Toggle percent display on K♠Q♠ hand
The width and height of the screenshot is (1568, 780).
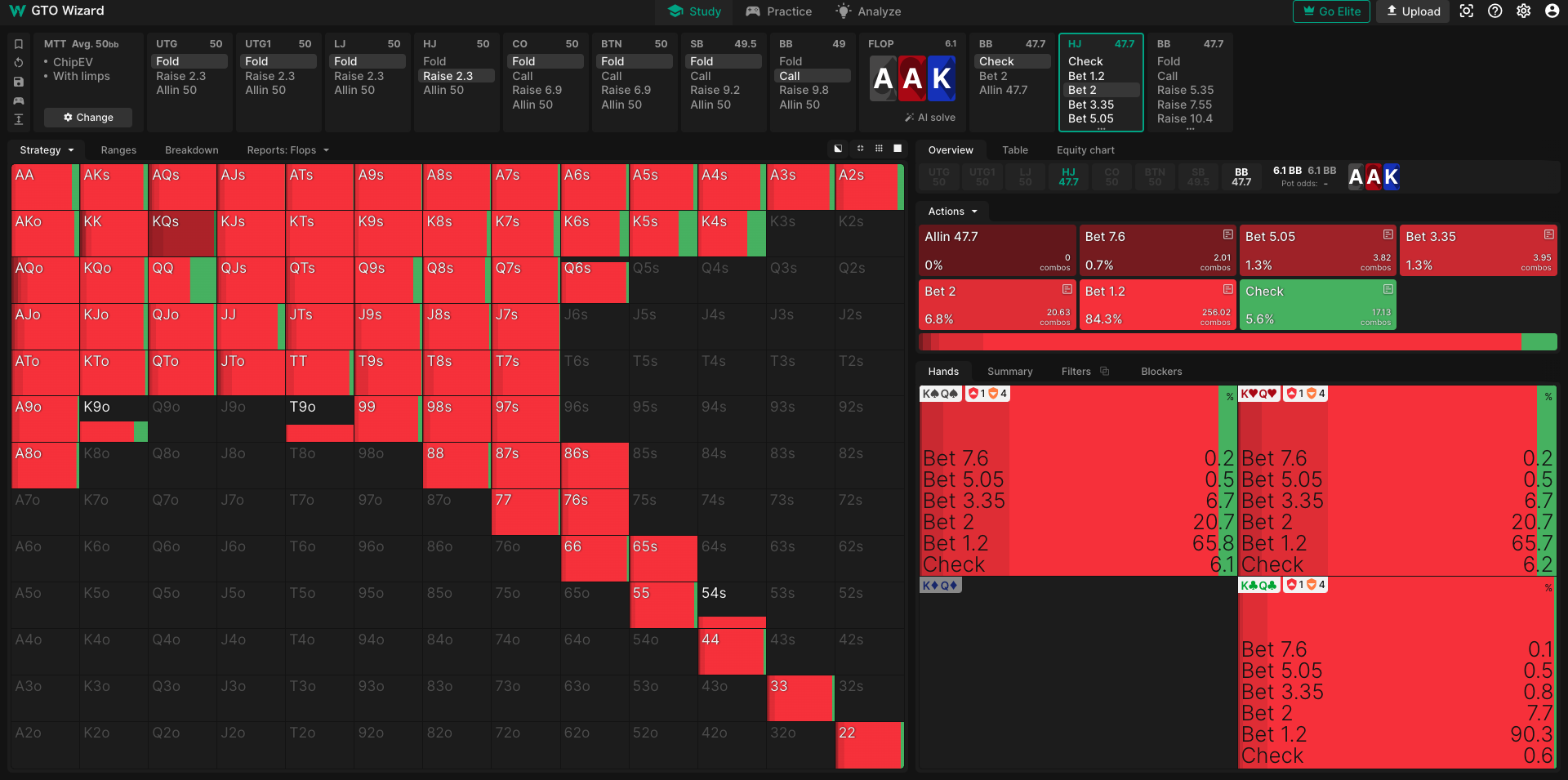(1229, 397)
